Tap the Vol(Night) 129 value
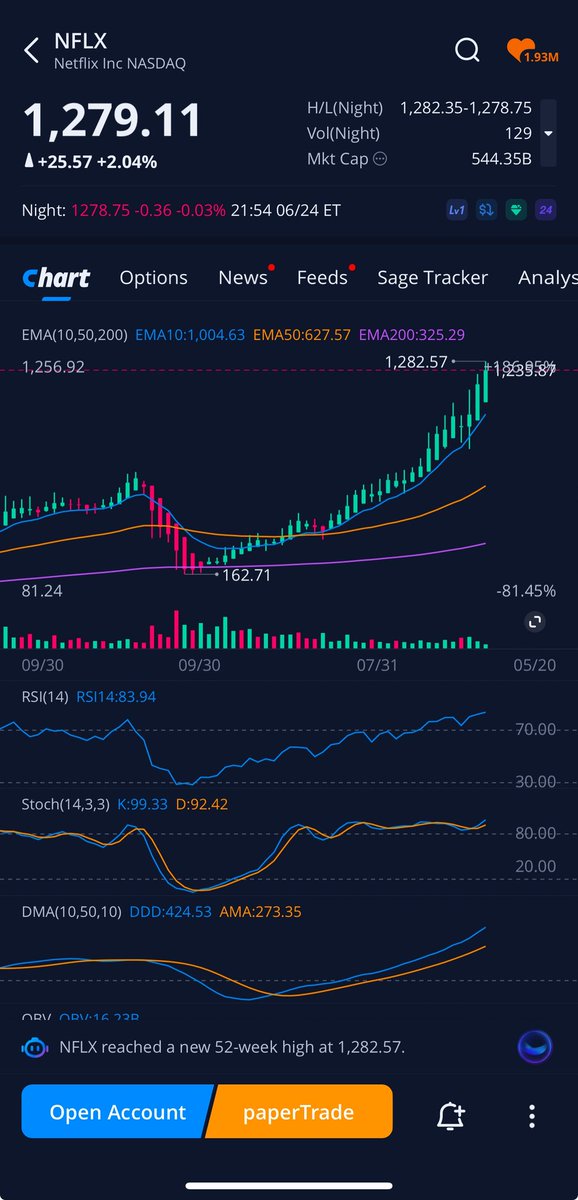Screen dimensions: 578x1200 pyautogui.click(x=518, y=133)
